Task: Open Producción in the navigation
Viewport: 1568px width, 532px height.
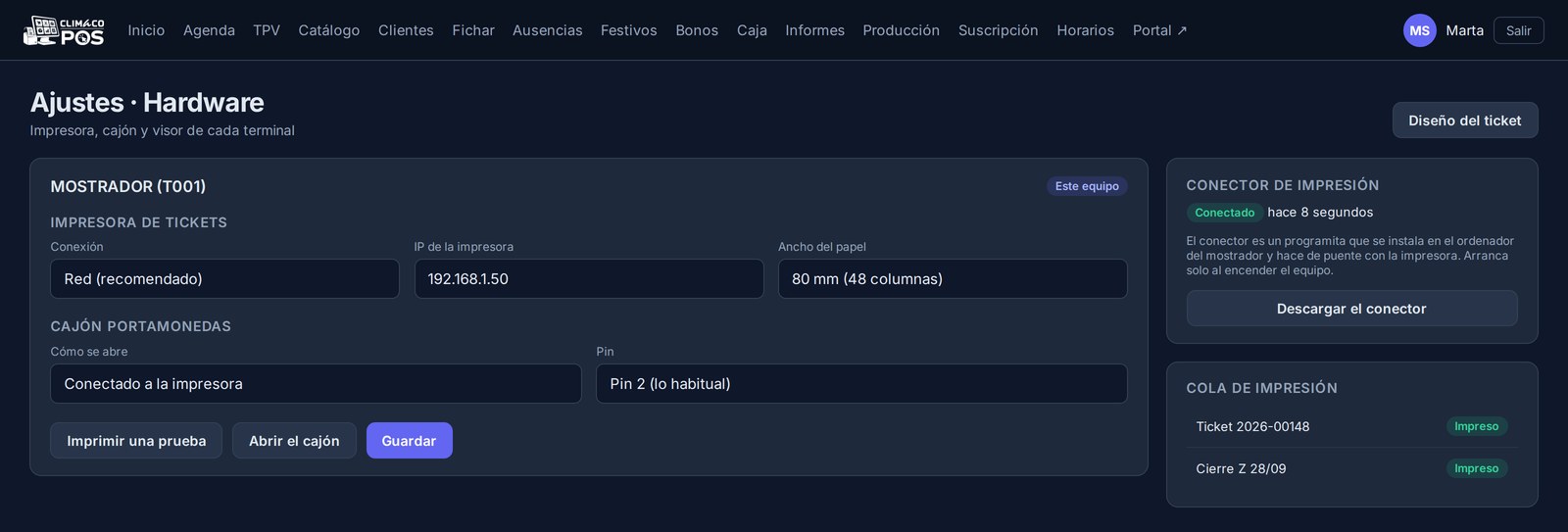Action: click(901, 30)
